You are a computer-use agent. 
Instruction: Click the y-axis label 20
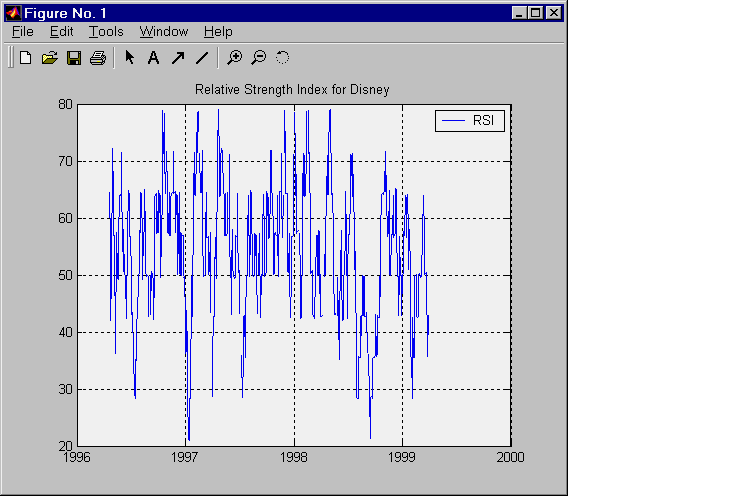tap(66, 446)
